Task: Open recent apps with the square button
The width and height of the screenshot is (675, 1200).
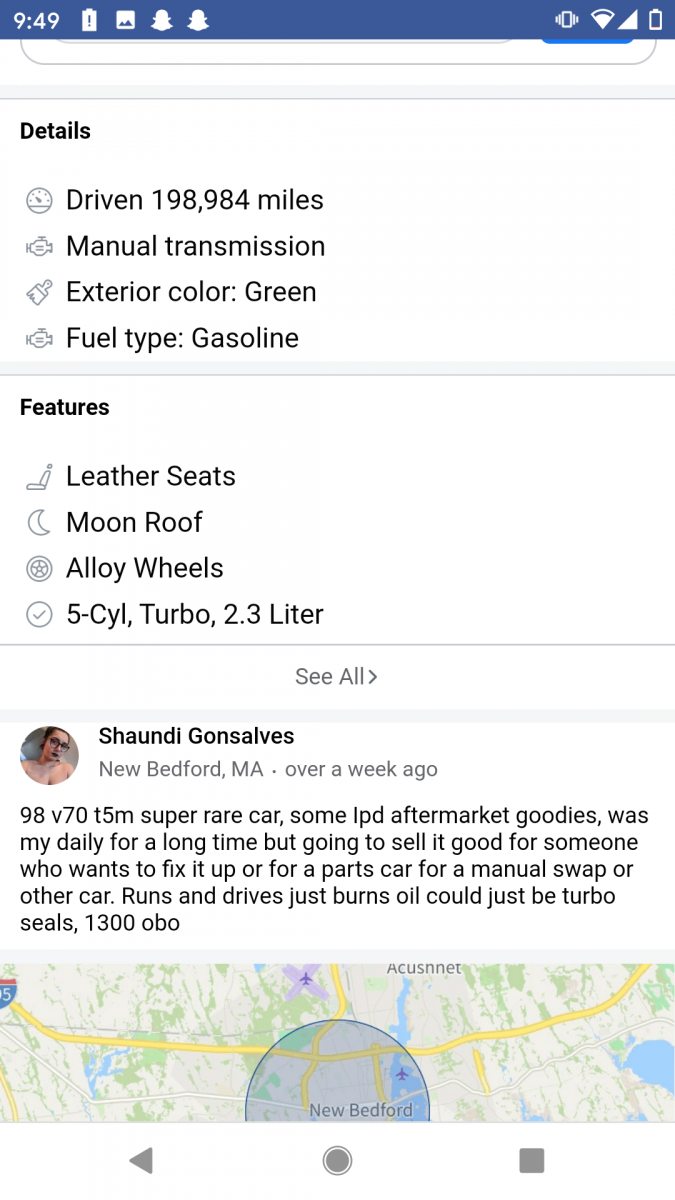Action: click(531, 1159)
